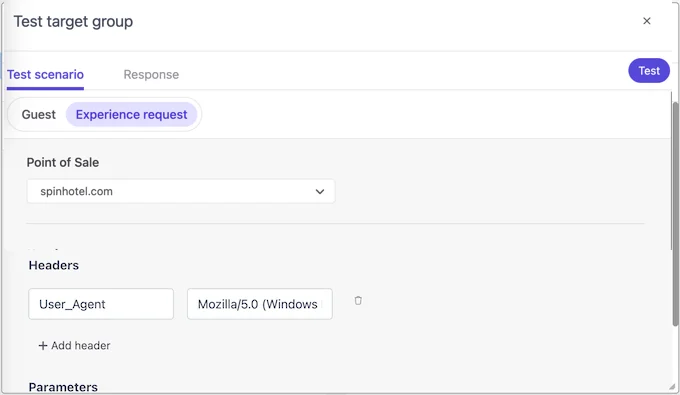Image resolution: width=680 pixels, height=395 pixels.
Task: Close the Test target group dialog
Action: pos(647,21)
